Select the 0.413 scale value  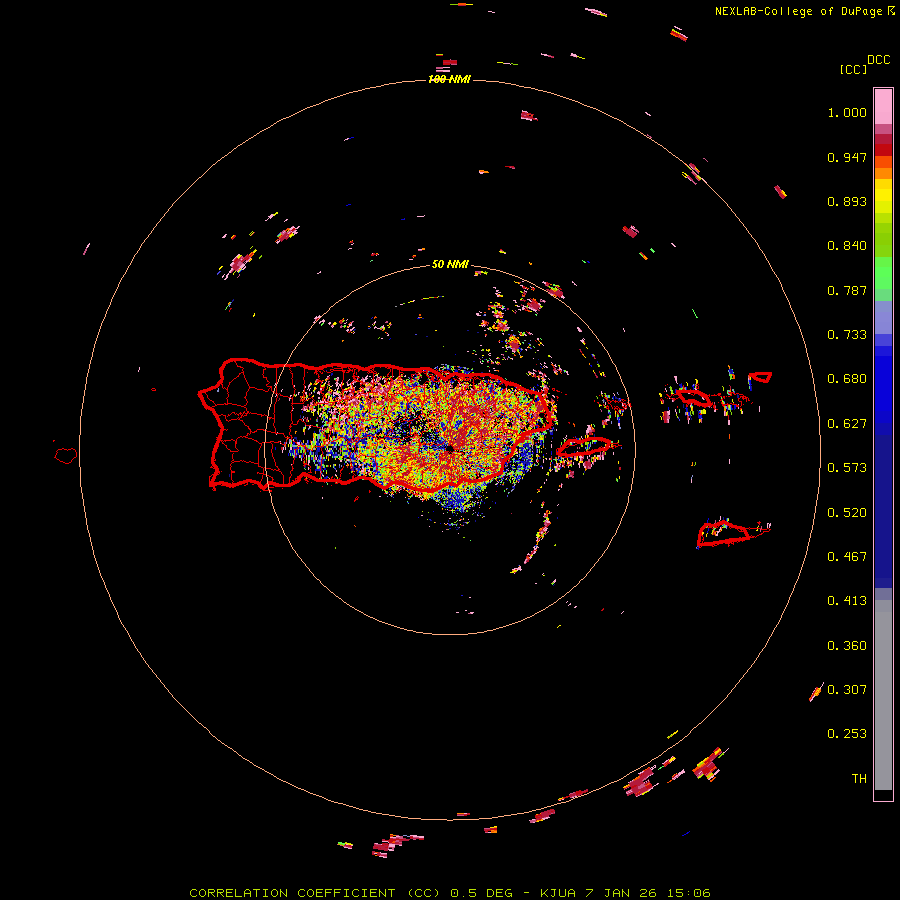pyautogui.click(x=847, y=601)
